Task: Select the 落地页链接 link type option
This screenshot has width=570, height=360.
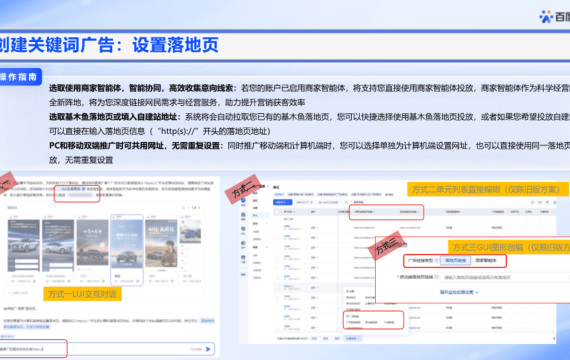Action: (x=455, y=260)
